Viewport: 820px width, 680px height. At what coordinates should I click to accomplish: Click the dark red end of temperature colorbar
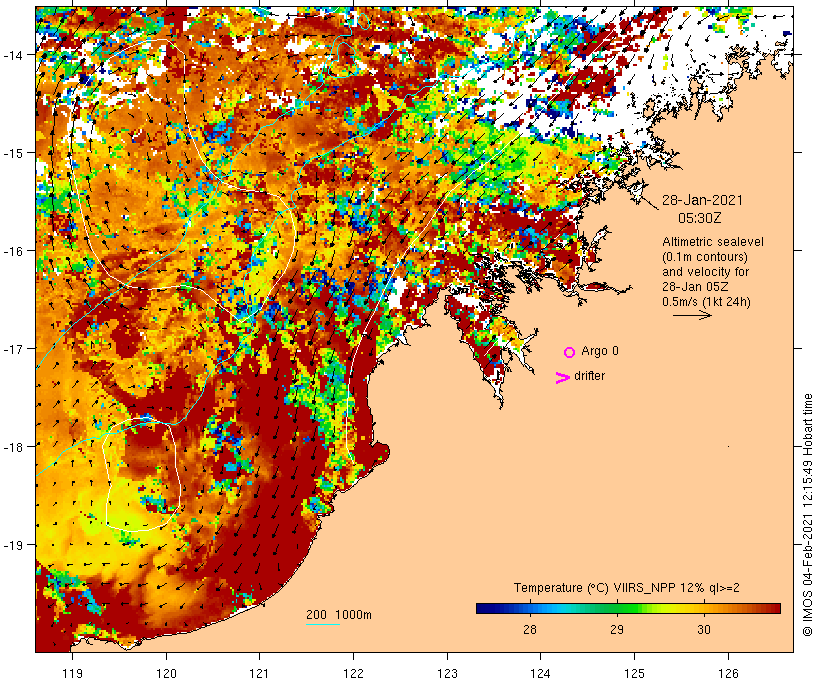[x=776, y=607]
